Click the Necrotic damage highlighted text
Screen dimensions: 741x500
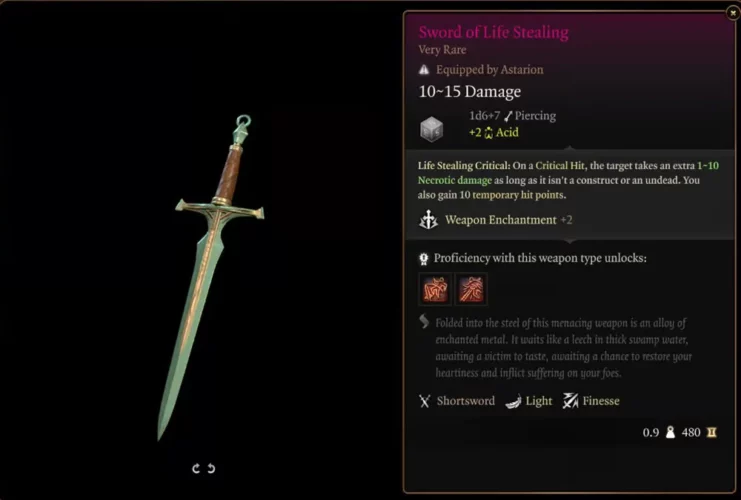455,180
